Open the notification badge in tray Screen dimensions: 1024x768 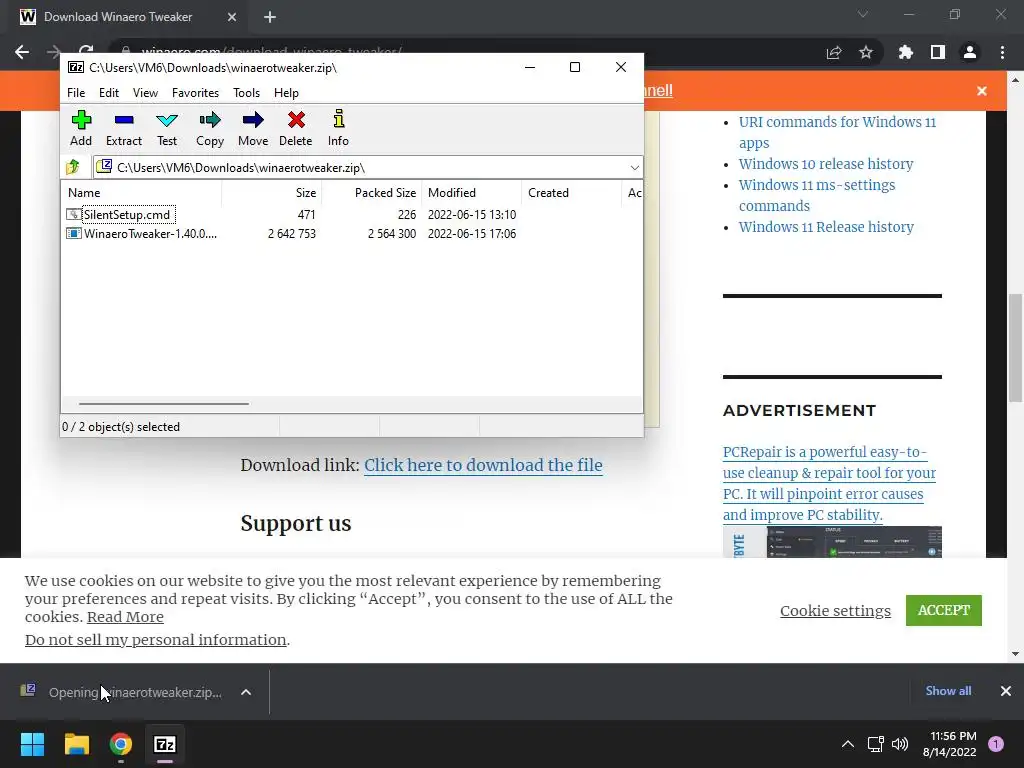coord(996,744)
